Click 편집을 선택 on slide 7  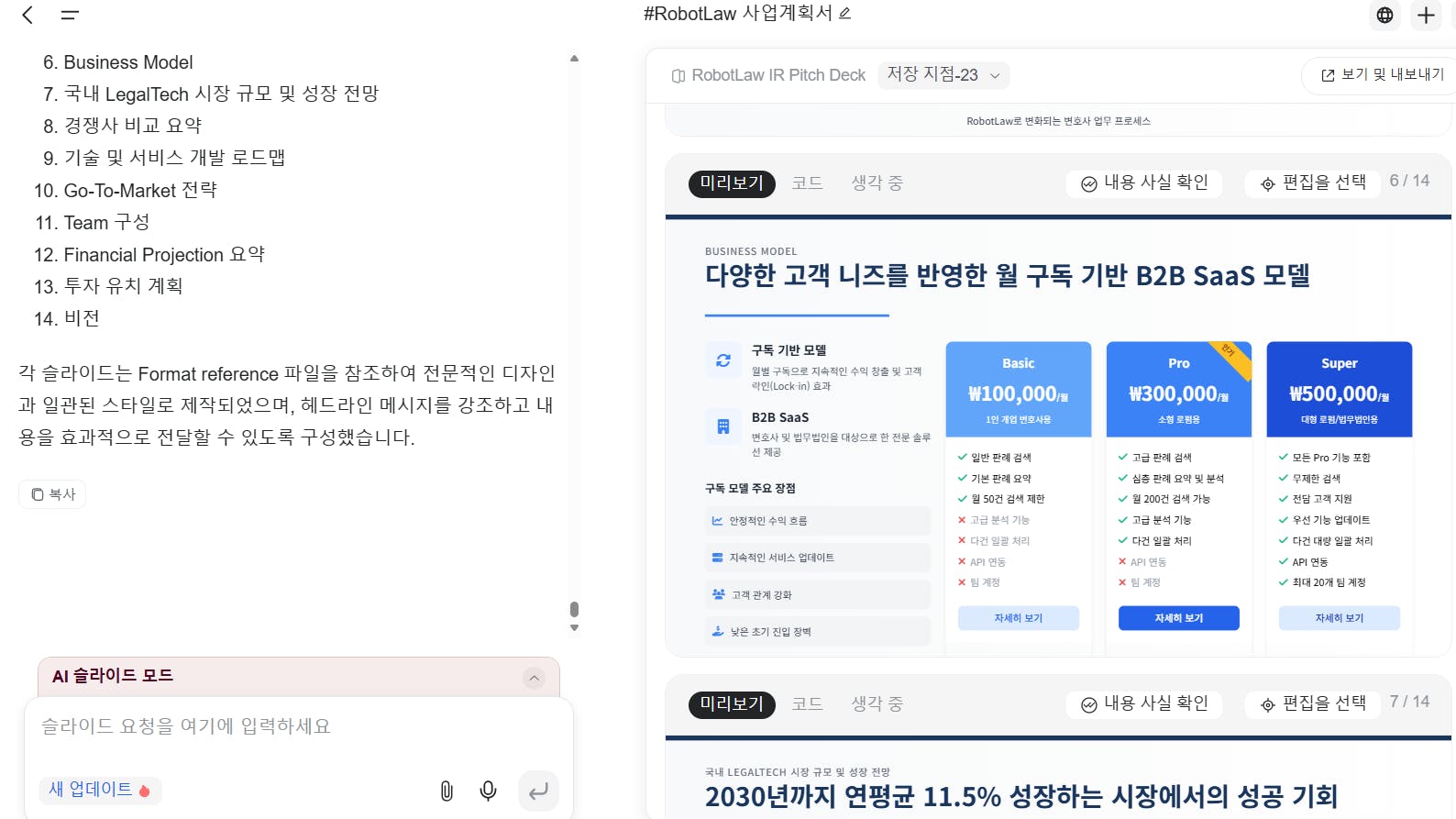click(1313, 704)
